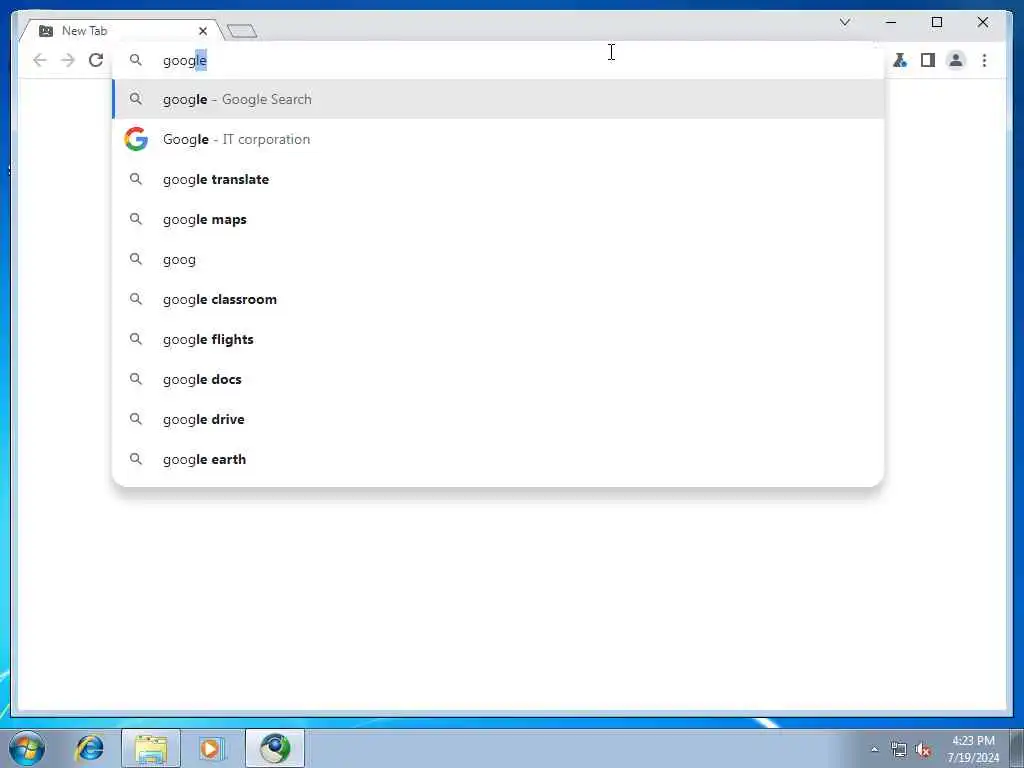Minimize the browser window
This screenshot has width=1024, height=768.
pyautogui.click(x=891, y=22)
